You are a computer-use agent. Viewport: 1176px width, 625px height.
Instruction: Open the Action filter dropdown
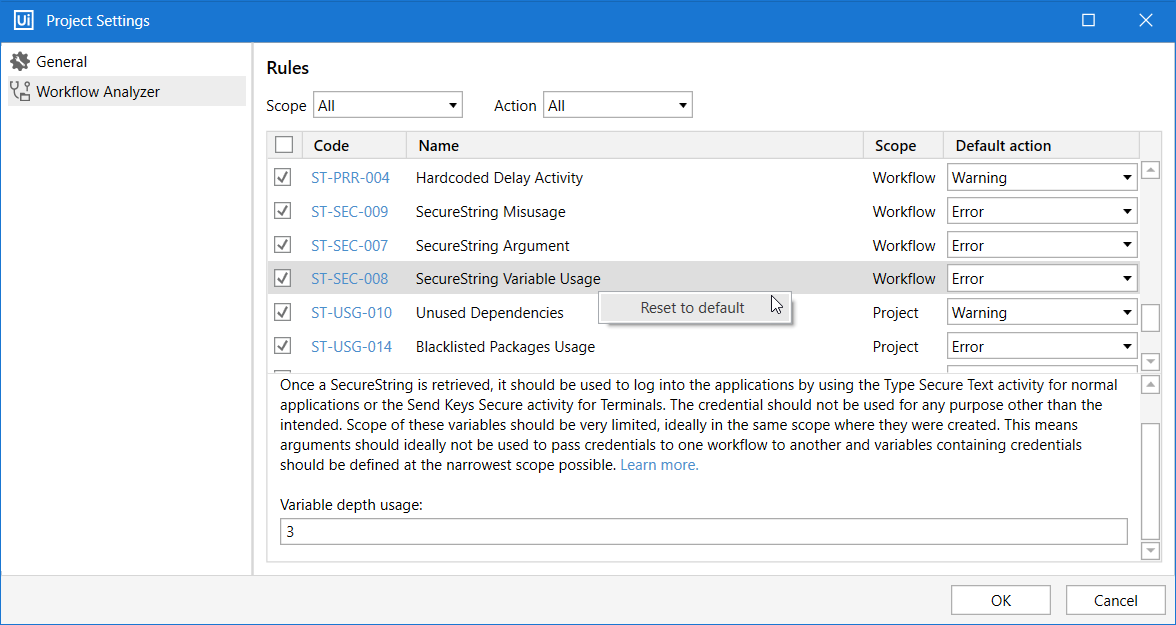617,105
